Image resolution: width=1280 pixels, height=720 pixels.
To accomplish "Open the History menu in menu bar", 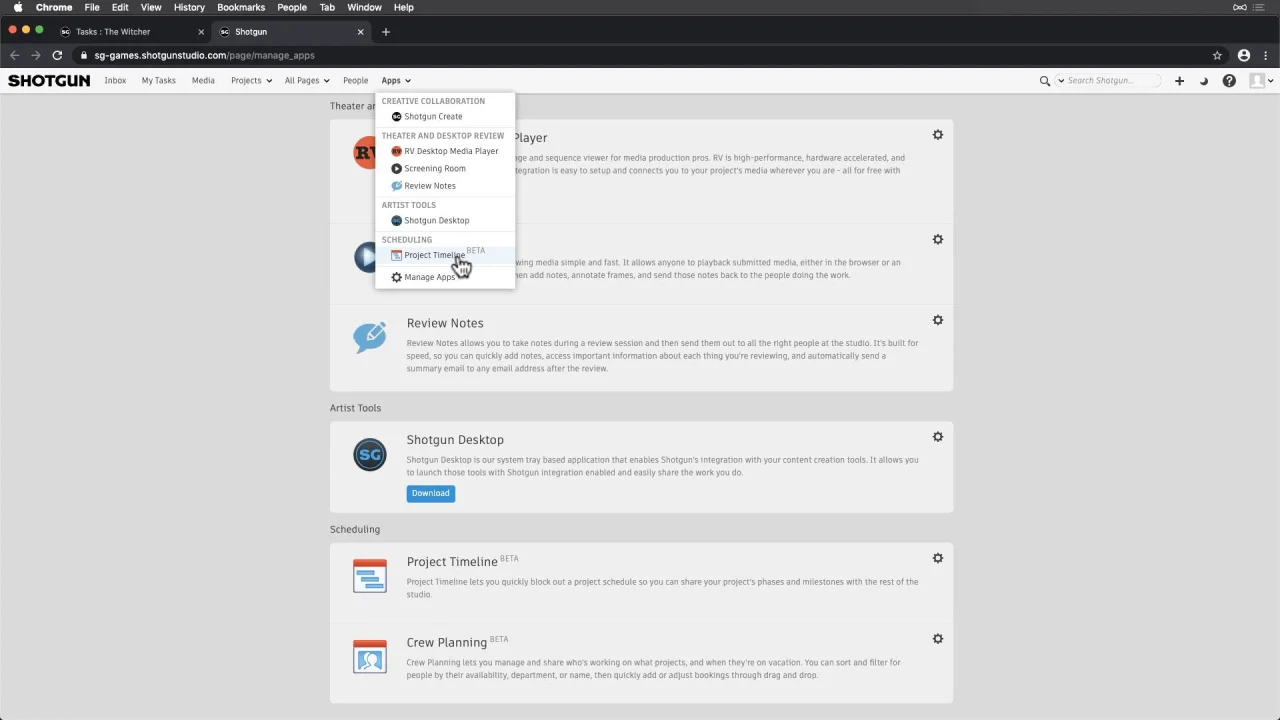I will (x=189, y=7).
